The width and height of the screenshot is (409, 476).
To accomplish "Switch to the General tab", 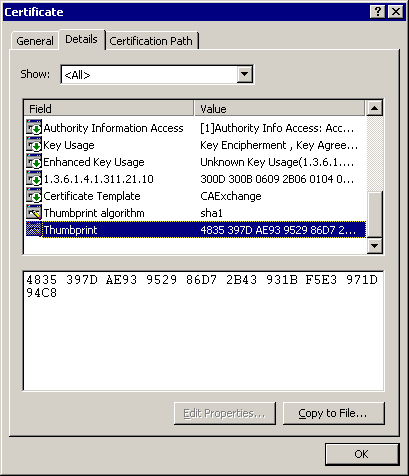I will 35,41.
